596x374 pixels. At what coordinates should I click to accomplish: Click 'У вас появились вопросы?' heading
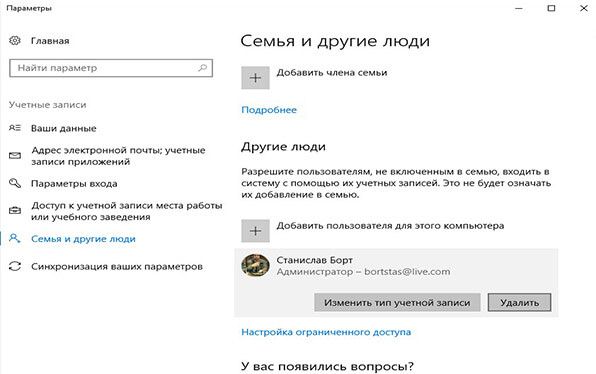pos(328,366)
